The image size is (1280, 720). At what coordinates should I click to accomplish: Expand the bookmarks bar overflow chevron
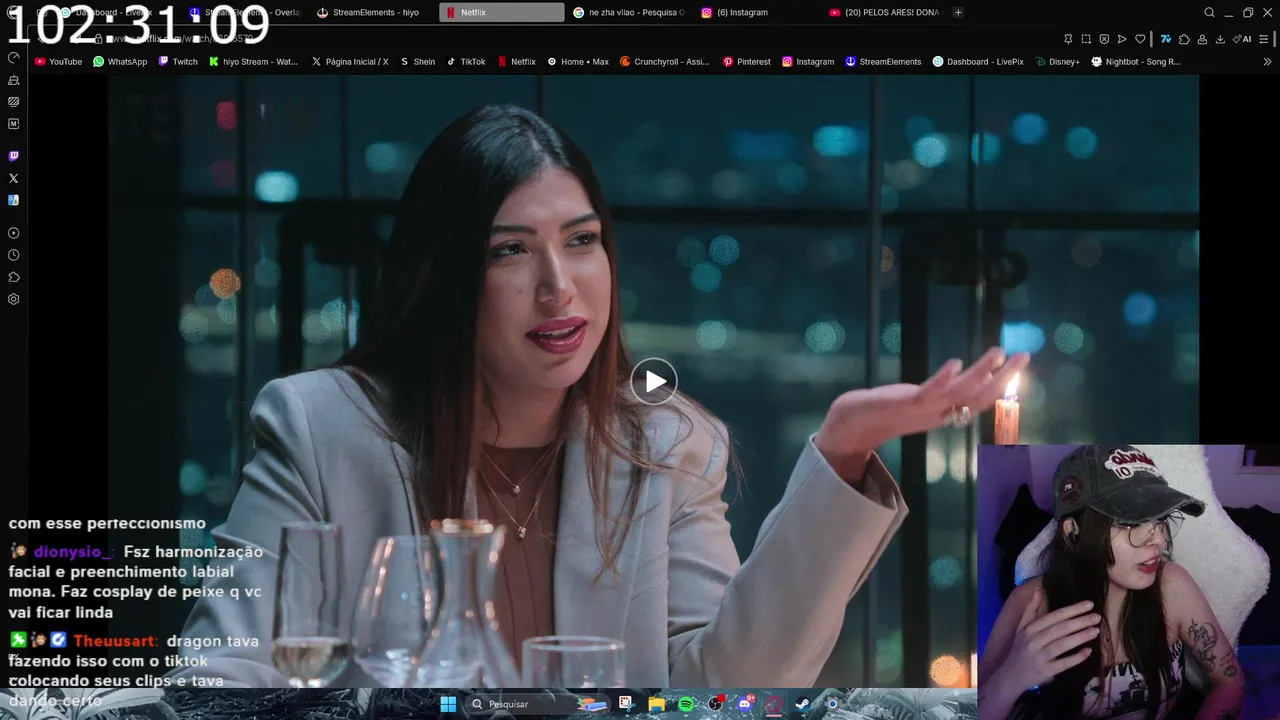[1266, 61]
